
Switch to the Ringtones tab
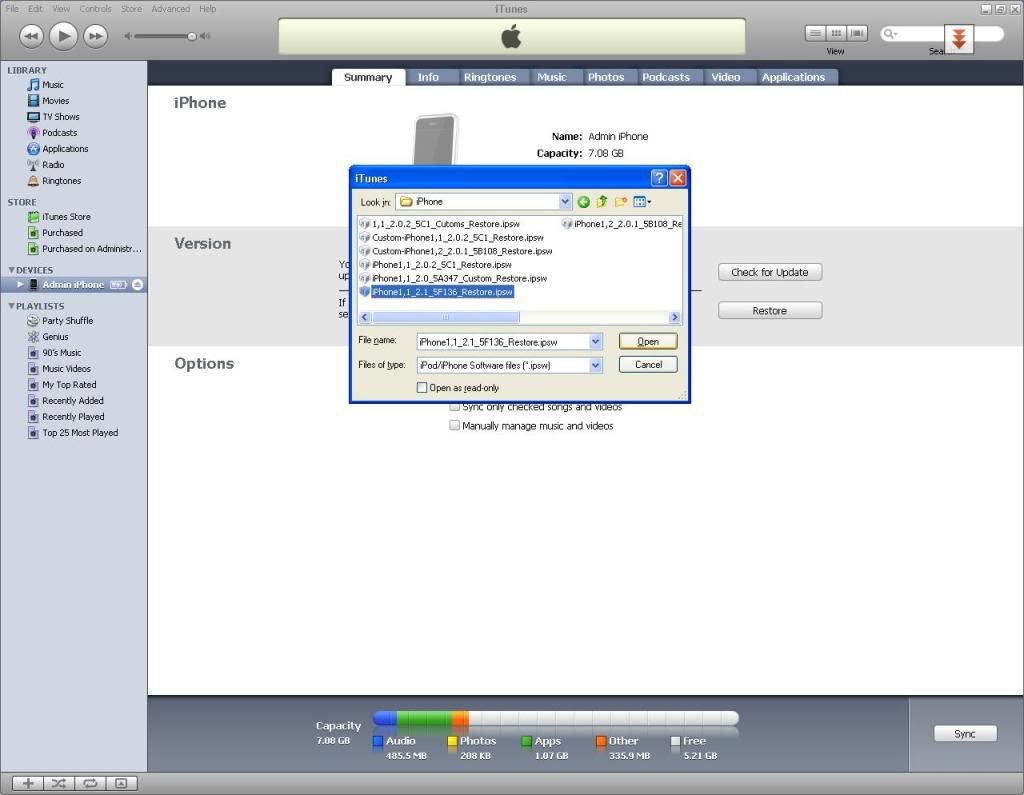(x=490, y=77)
